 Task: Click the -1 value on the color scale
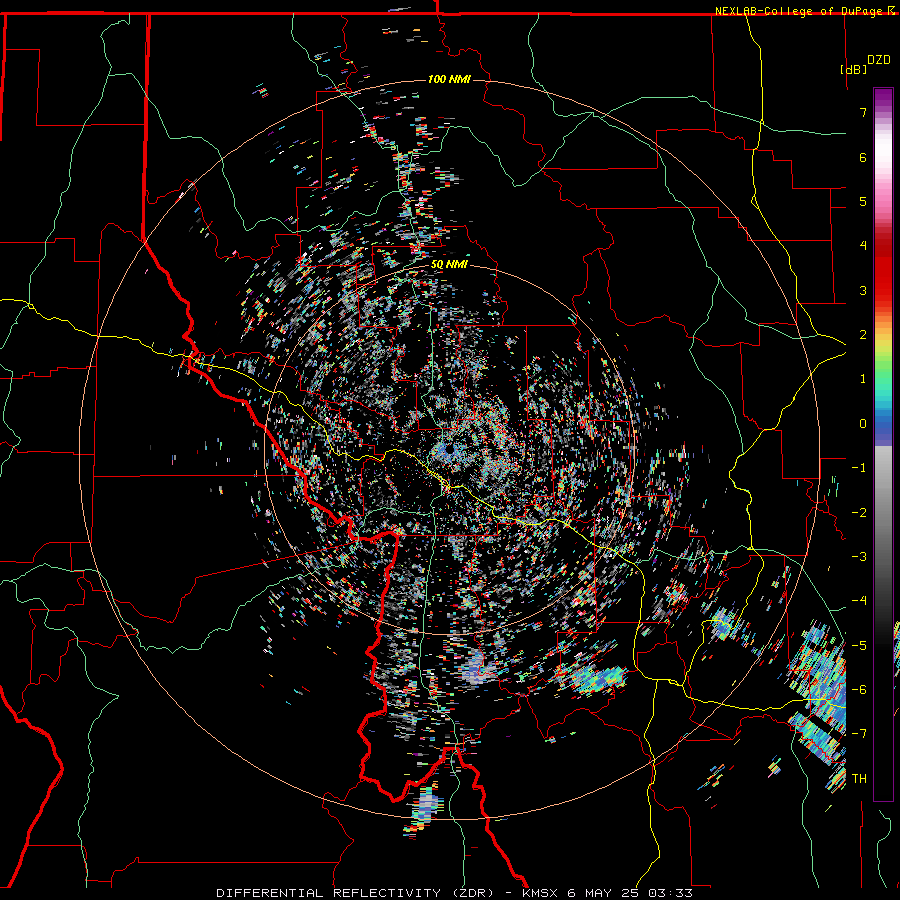(x=859, y=468)
